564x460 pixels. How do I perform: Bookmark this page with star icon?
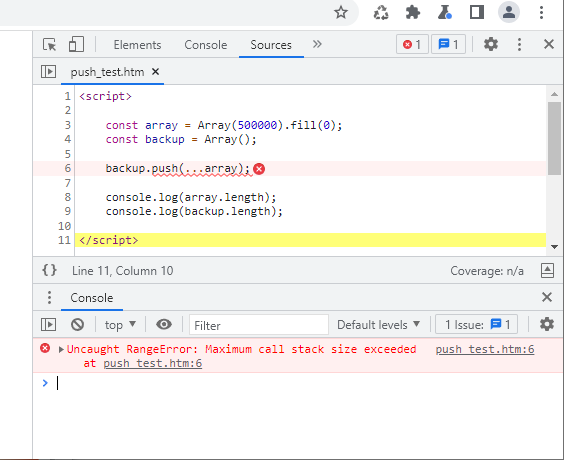341,13
